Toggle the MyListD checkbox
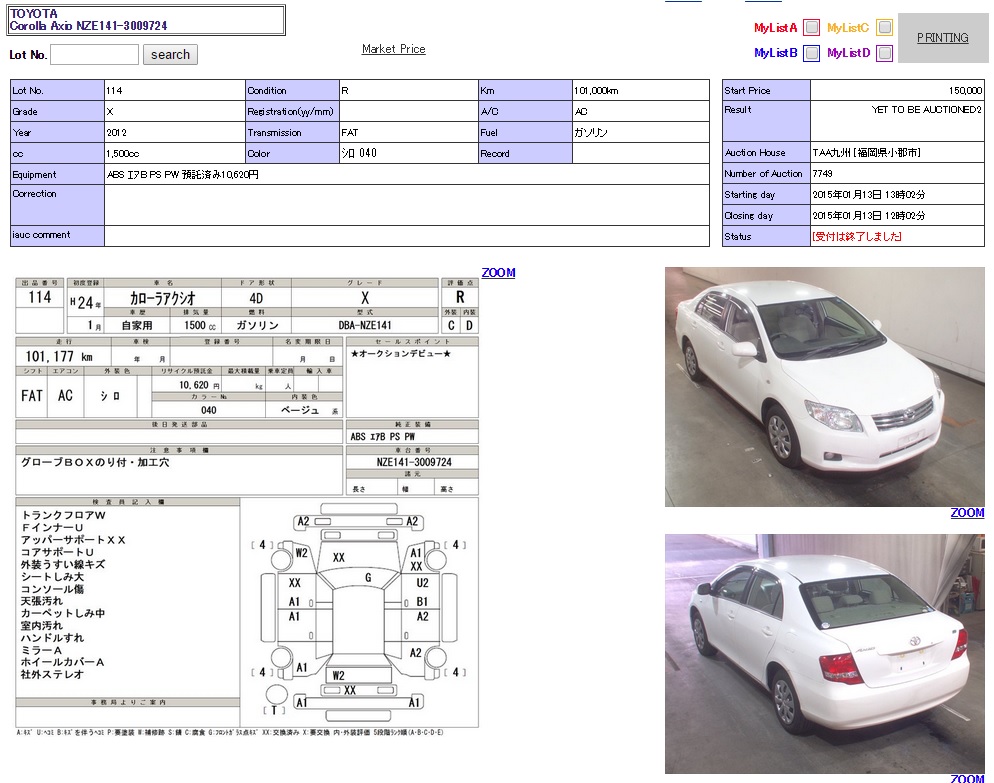The height and width of the screenshot is (783, 994). point(884,53)
